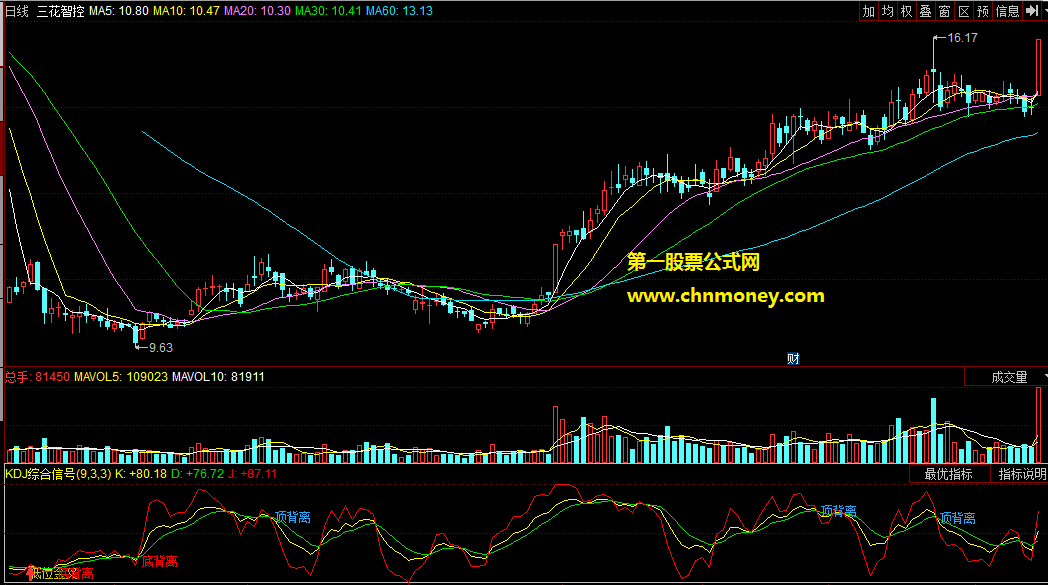
Task: Click the MA10: 10.47 value
Action: 186,11
